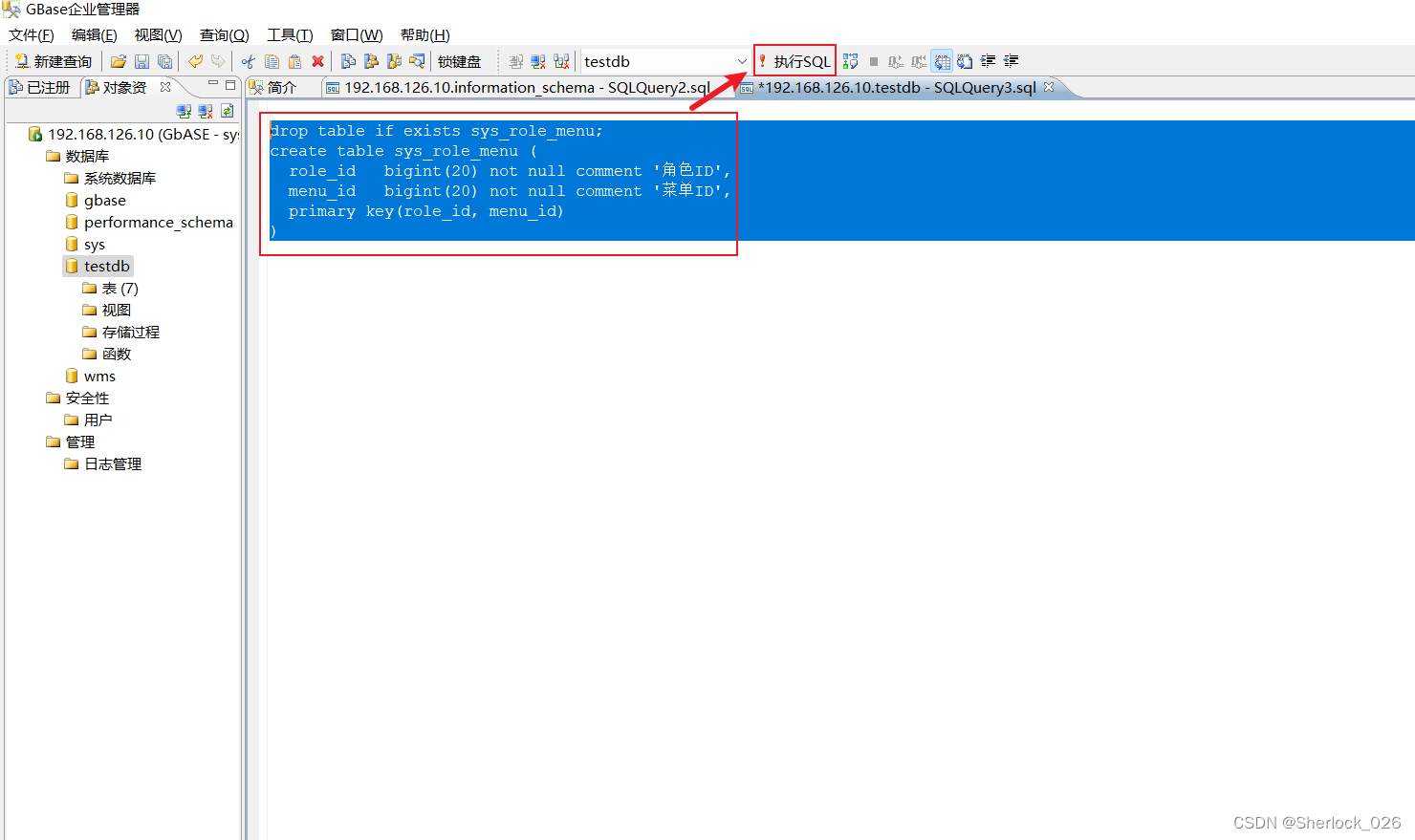The image size is (1415, 840).
Task: Click the open file folder toolbar icon
Action: pyautogui.click(x=118, y=60)
